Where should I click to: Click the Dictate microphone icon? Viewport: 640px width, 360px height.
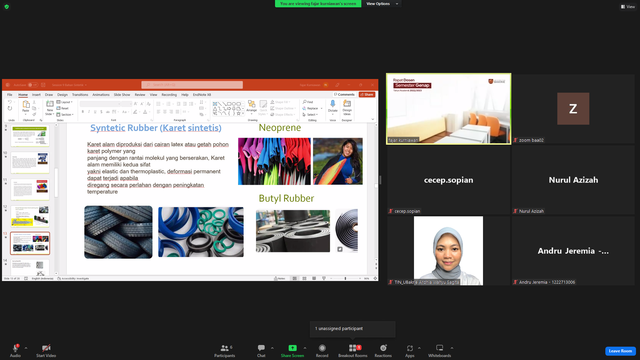(x=333, y=104)
